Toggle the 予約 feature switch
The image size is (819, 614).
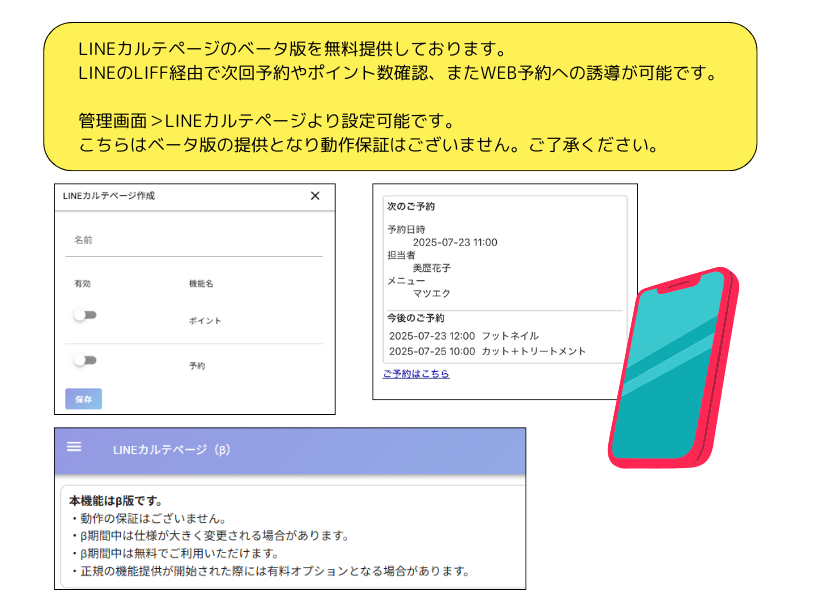coord(85,360)
